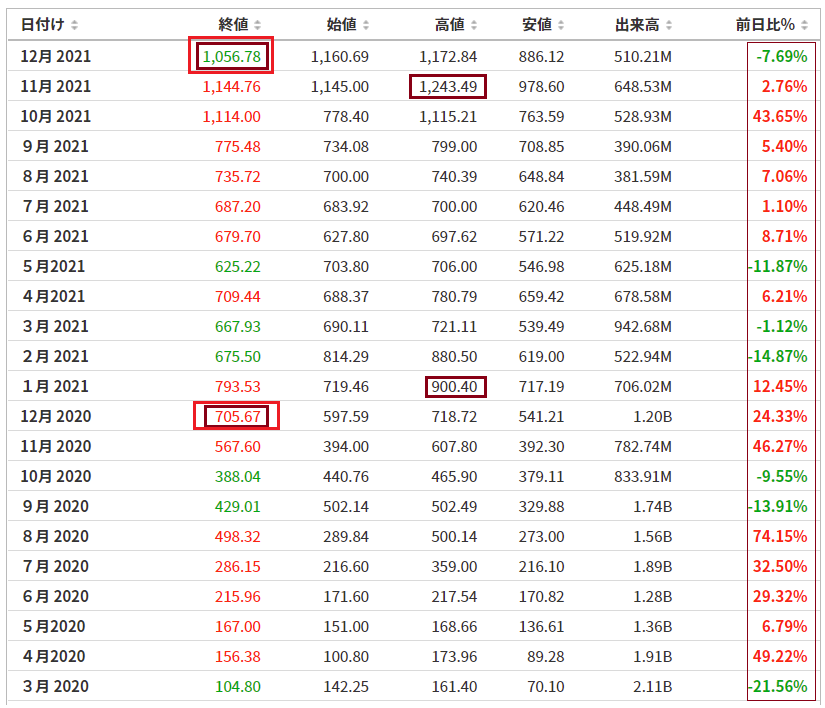Select volume 942.68M
This screenshot has height=708, width=825.
[x=643, y=326]
